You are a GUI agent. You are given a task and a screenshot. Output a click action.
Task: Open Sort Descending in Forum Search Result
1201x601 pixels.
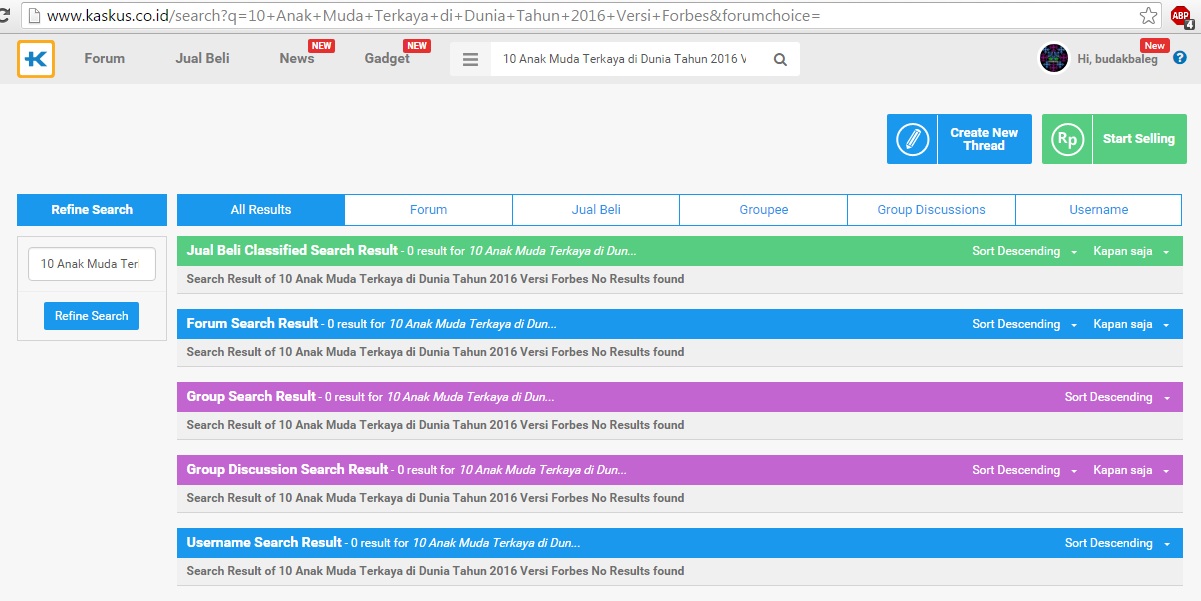pyautogui.click(x=1024, y=324)
